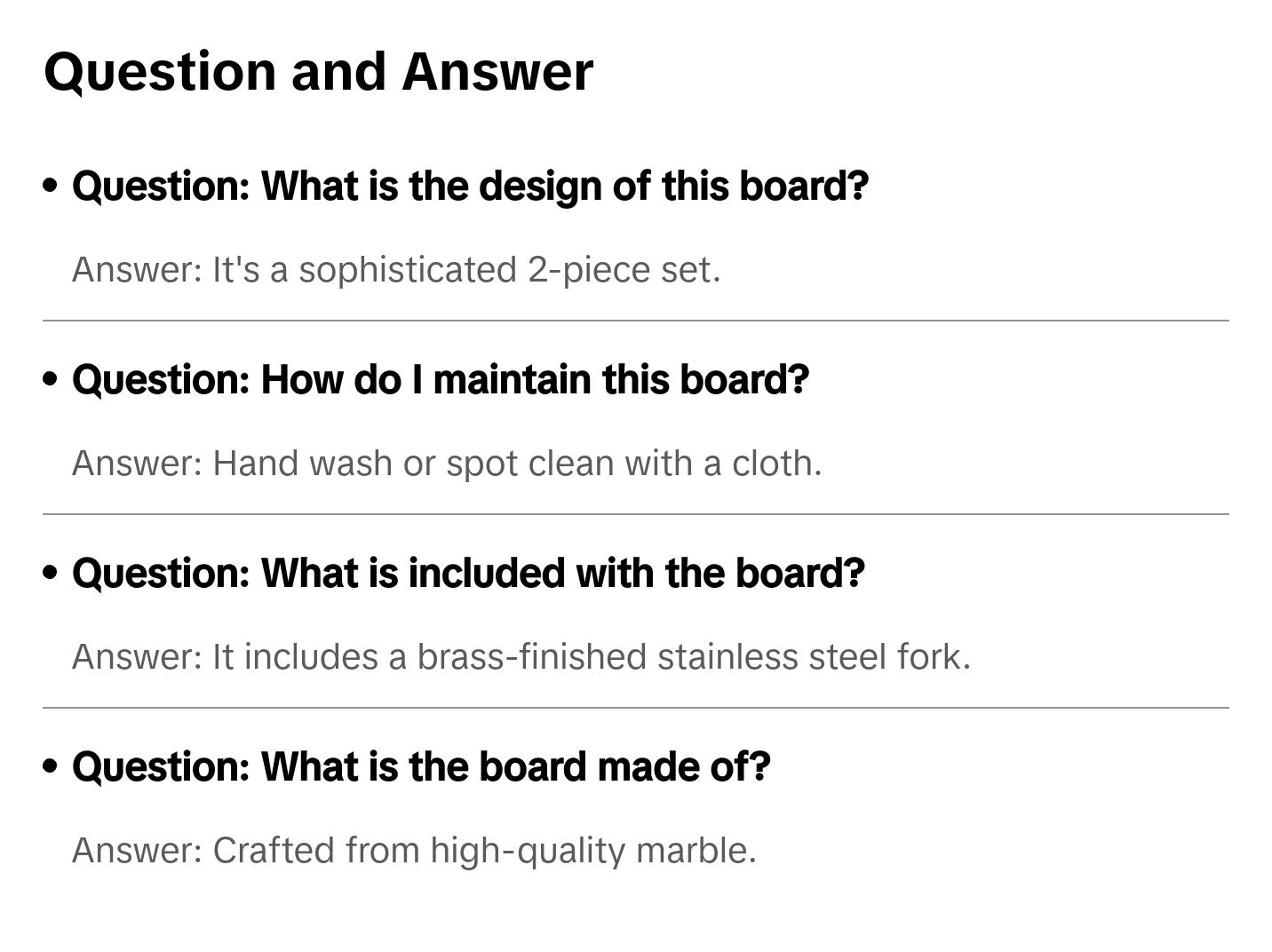Click the bullet beside the board design question
The height and width of the screenshot is (952, 1272).
tap(51, 186)
